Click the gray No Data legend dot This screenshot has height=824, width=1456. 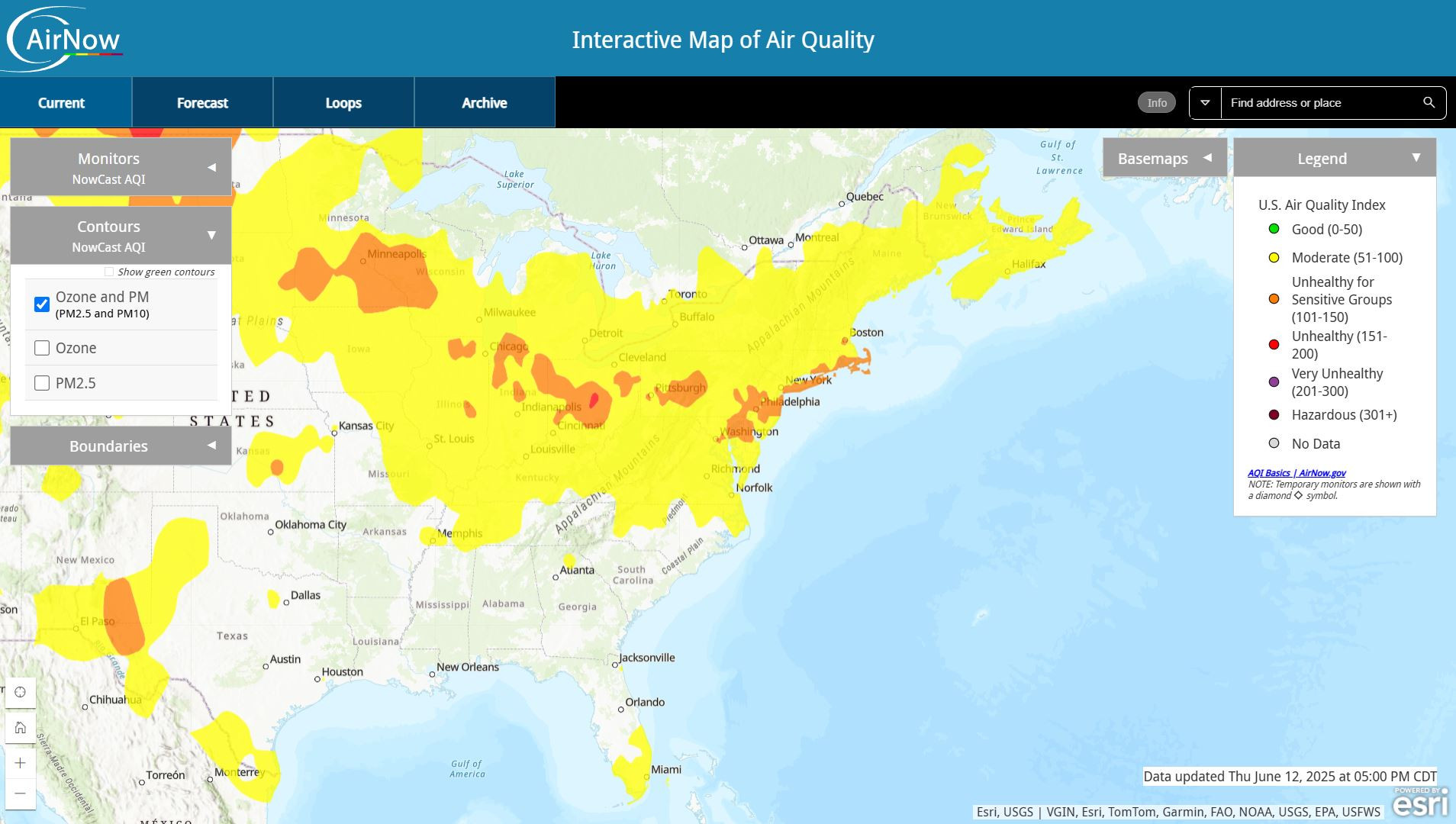coord(1274,443)
